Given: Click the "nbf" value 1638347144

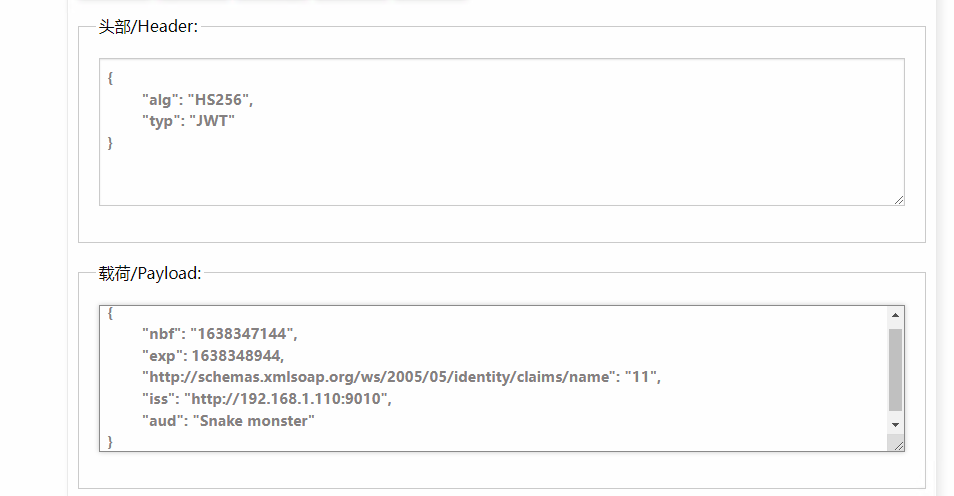Looking at the screenshot, I should [242, 334].
